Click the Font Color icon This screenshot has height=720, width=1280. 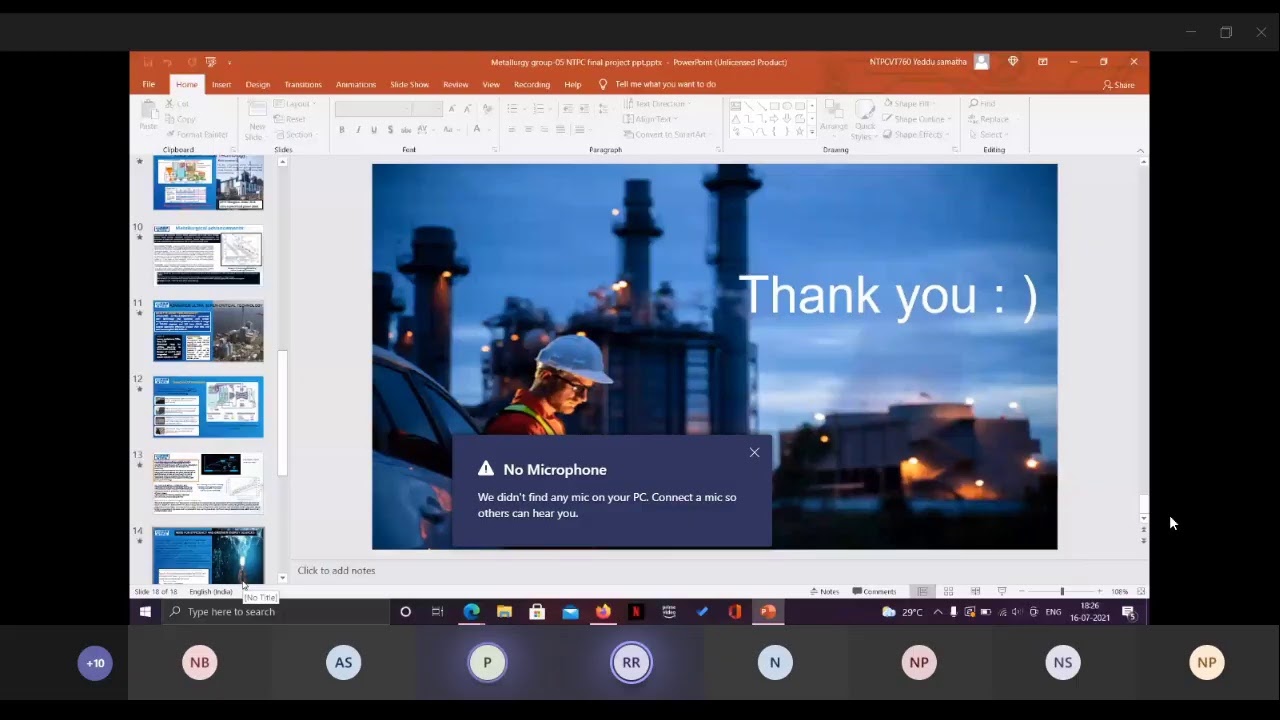tap(477, 130)
